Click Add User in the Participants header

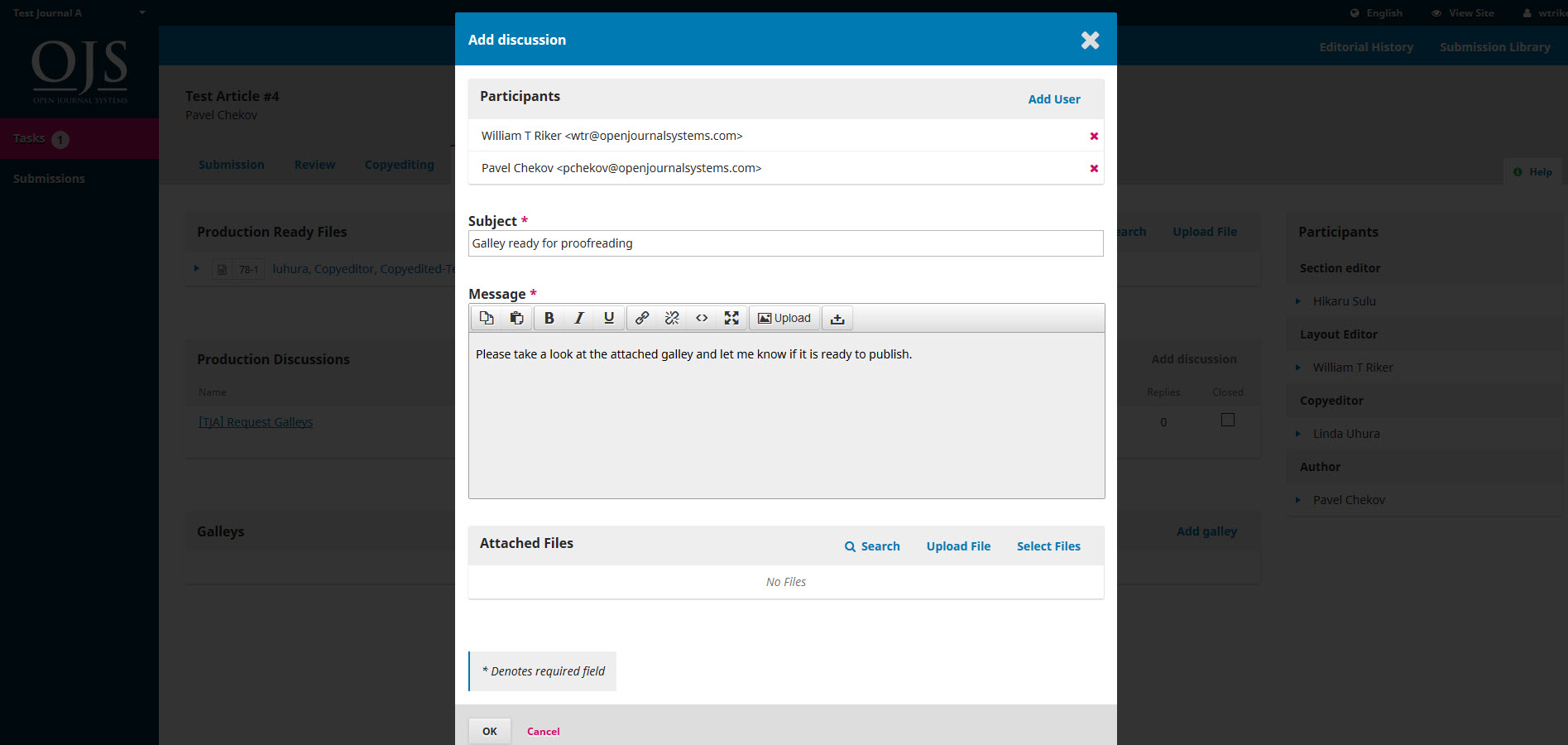pyautogui.click(x=1053, y=99)
